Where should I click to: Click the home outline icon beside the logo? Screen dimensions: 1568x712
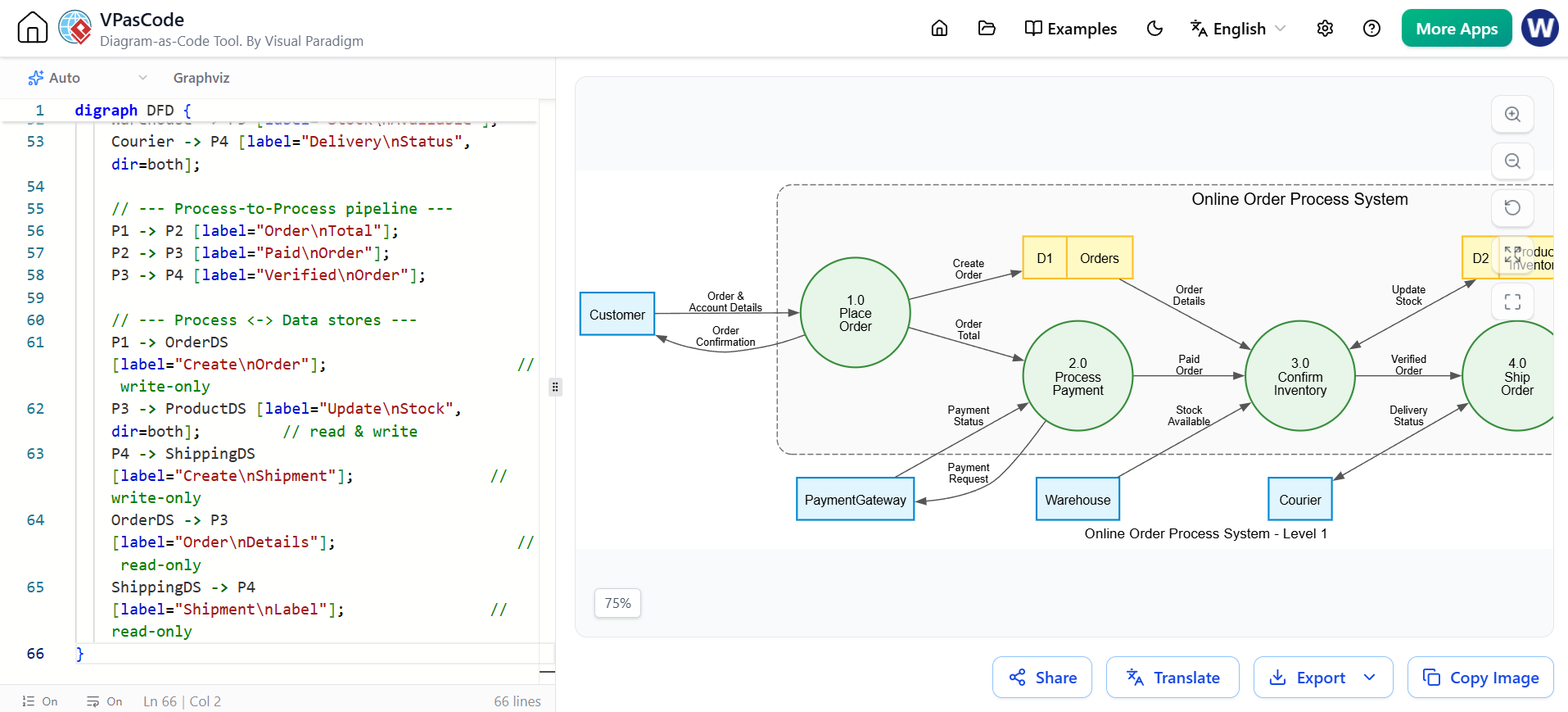point(33,28)
